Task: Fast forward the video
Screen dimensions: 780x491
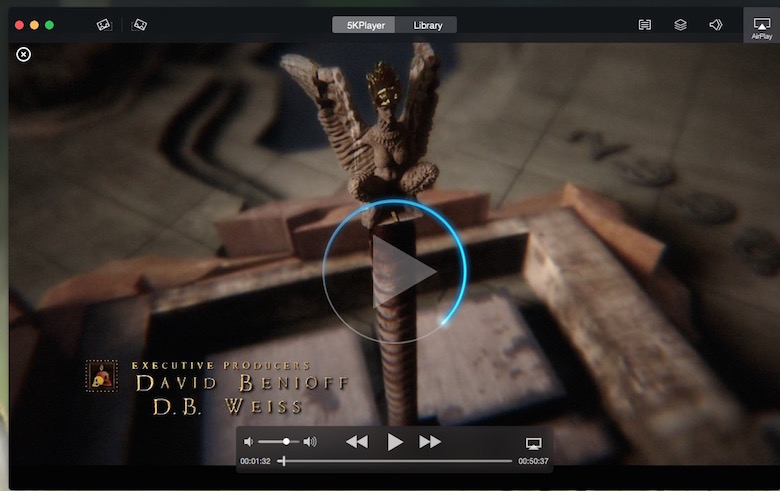Action: pyautogui.click(x=430, y=442)
